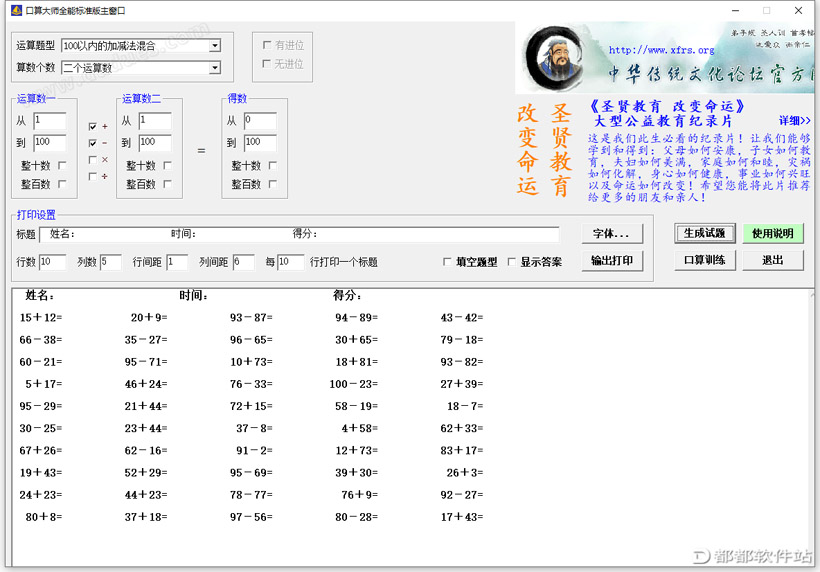
Task: Click the 每…行打印一个标题 number field
Action: coord(291,262)
